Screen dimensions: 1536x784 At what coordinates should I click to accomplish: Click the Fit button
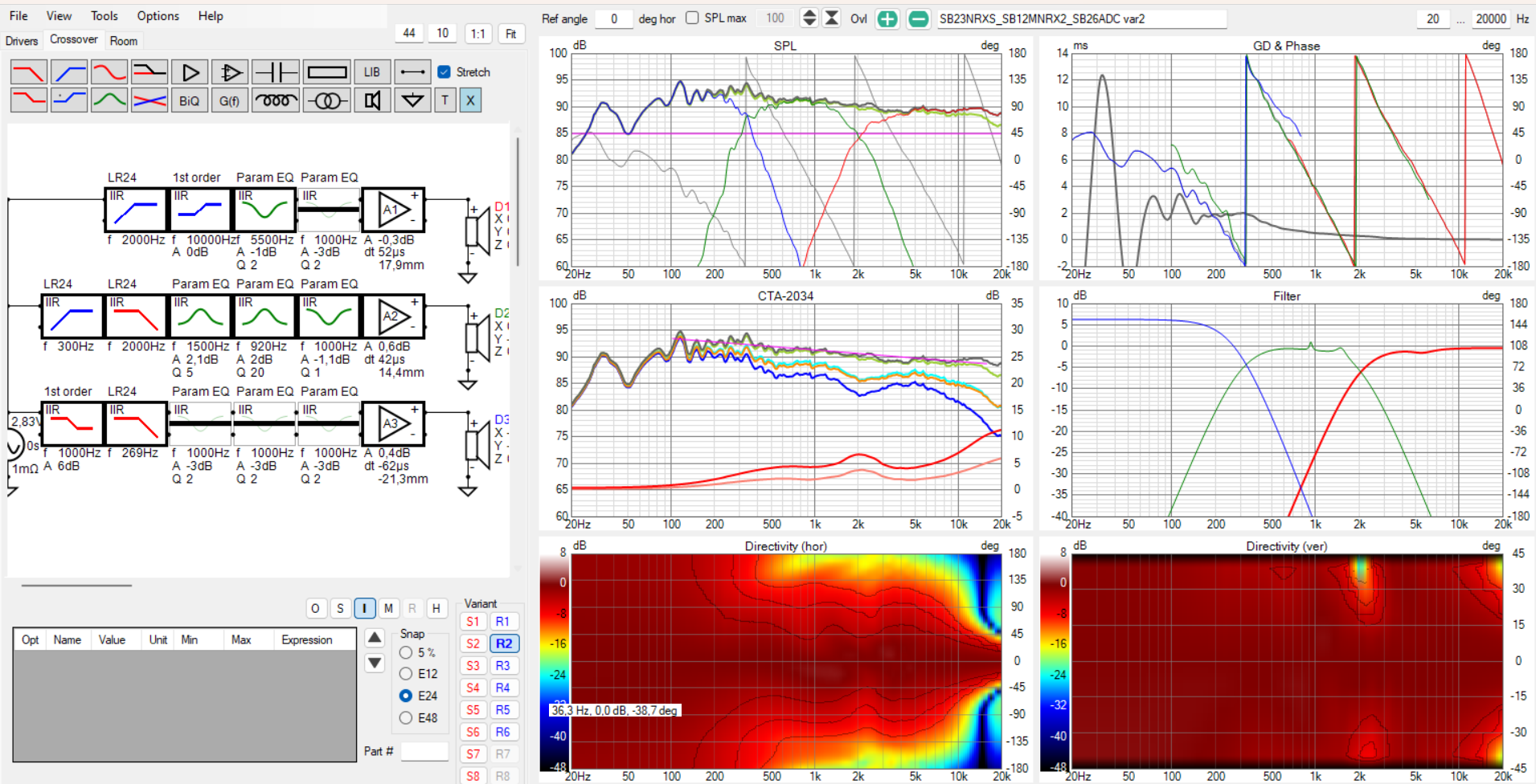pyautogui.click(x=511, y=33)
